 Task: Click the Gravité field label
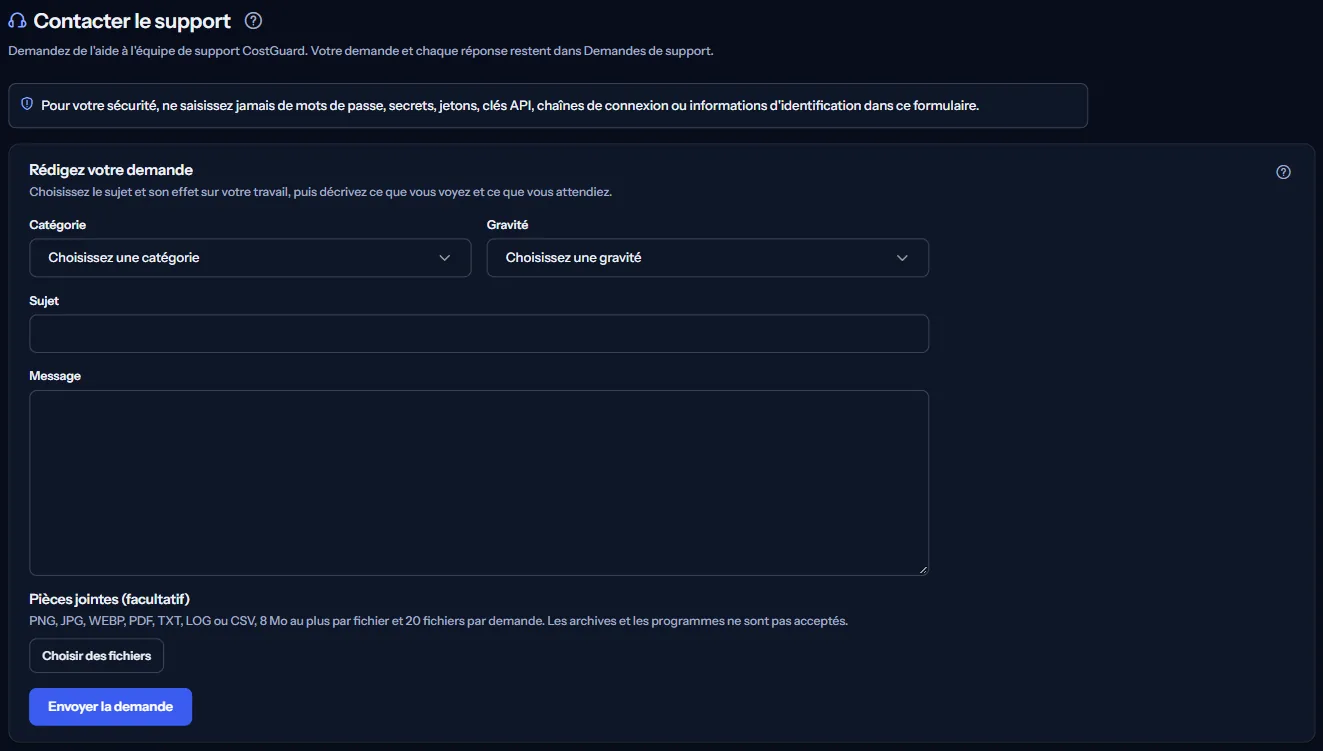507,225
